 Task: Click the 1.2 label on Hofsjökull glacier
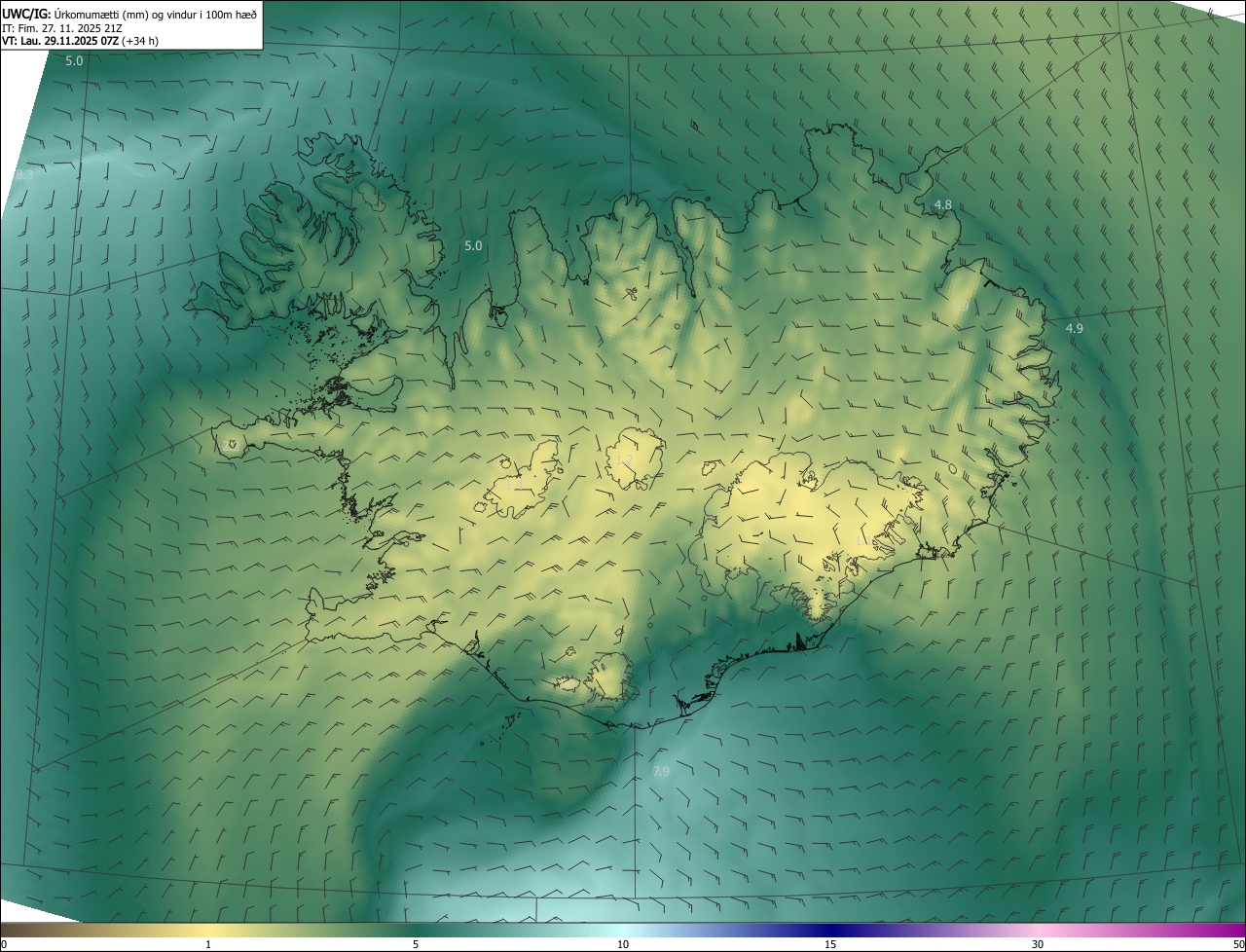(624, 459)
